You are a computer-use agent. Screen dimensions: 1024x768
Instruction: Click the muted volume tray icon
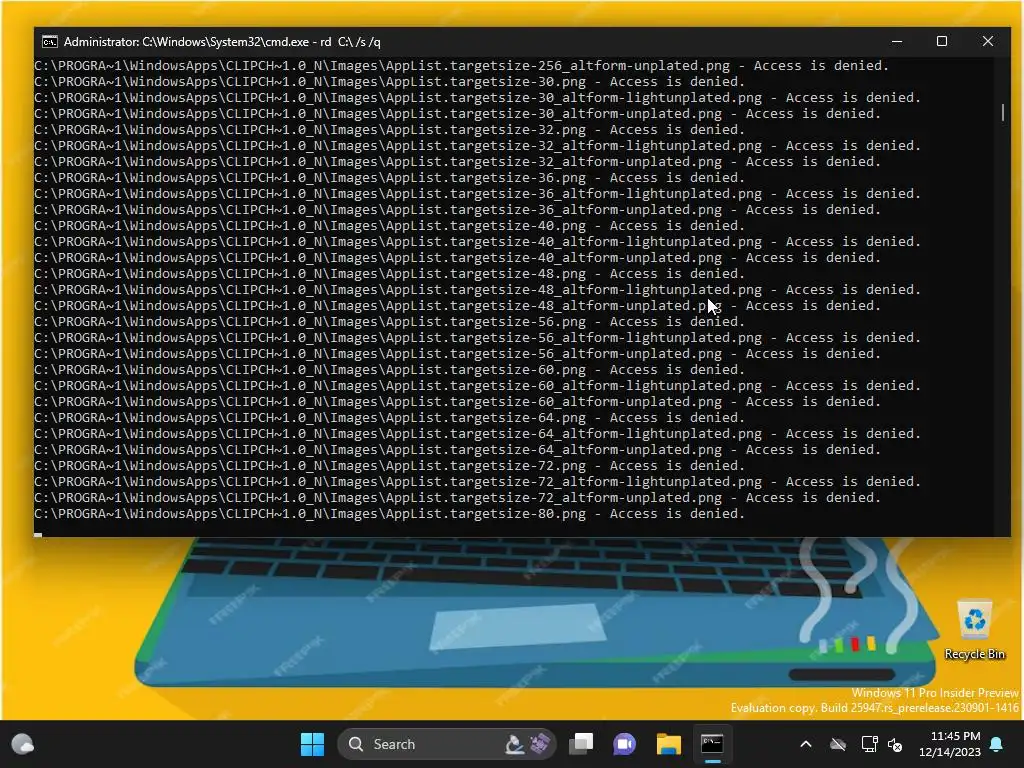(x=895, y=744)
